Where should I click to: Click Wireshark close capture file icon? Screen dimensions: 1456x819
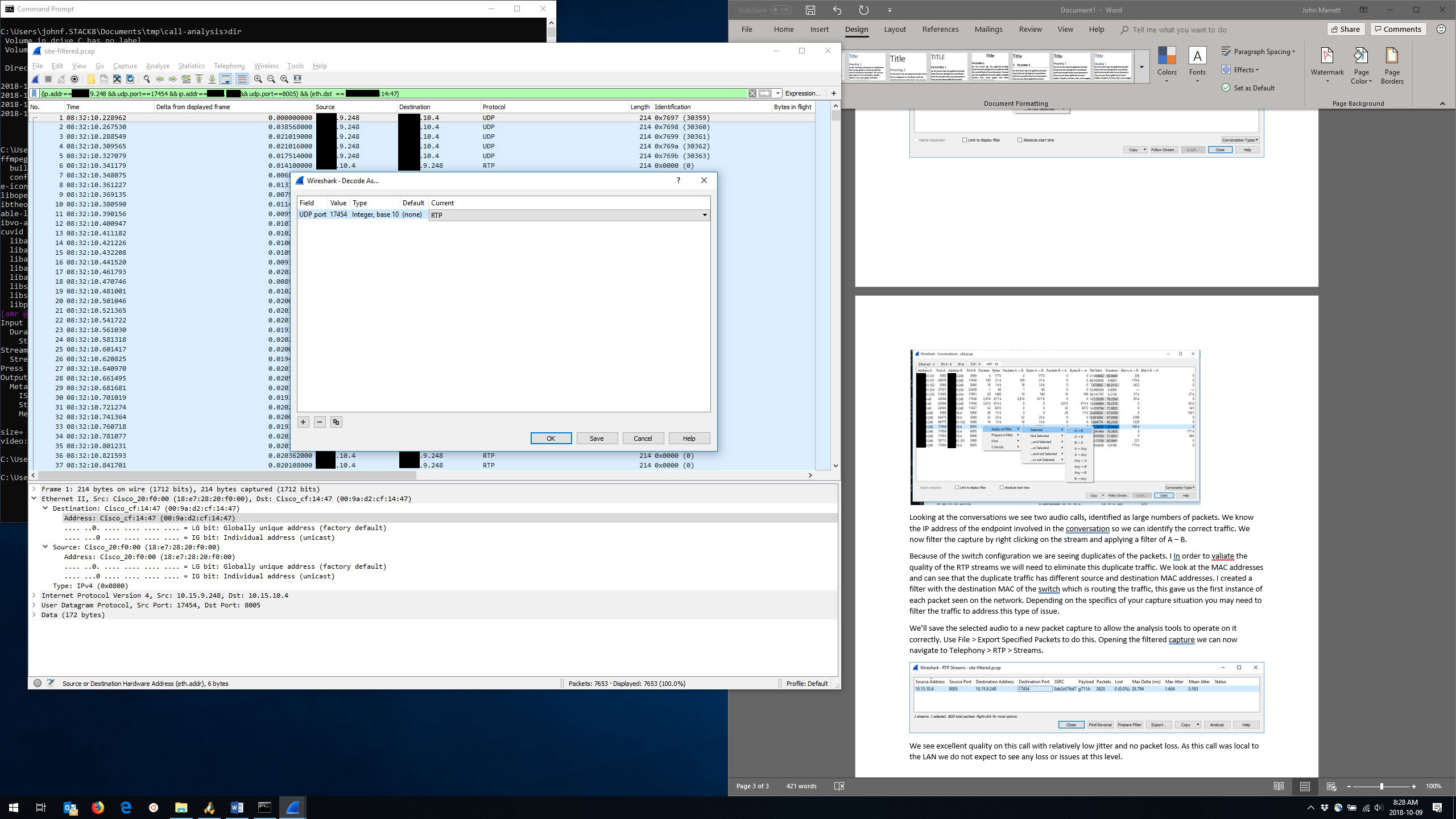tap(117, 79)
